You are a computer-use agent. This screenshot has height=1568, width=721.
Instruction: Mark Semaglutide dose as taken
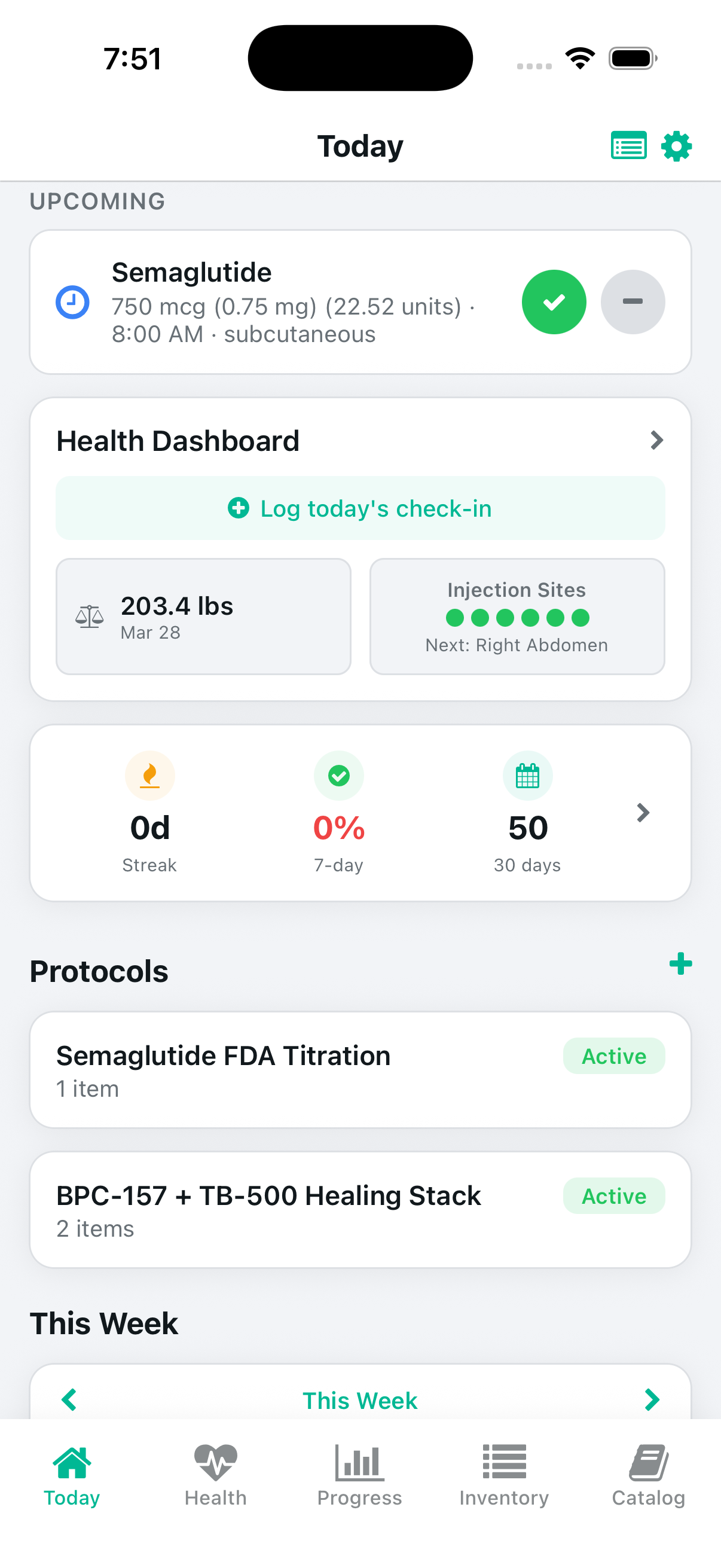point(554,302)
